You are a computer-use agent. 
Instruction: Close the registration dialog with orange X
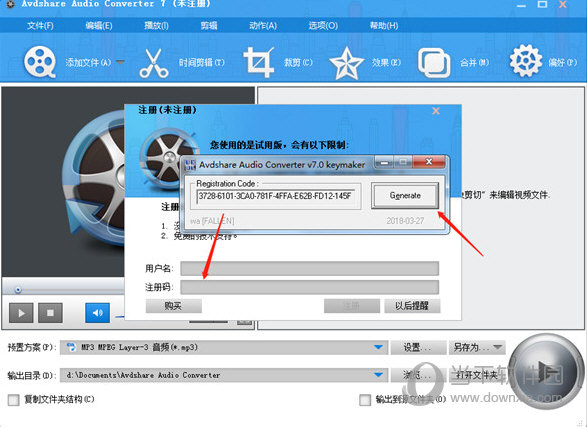pos(436,111)
